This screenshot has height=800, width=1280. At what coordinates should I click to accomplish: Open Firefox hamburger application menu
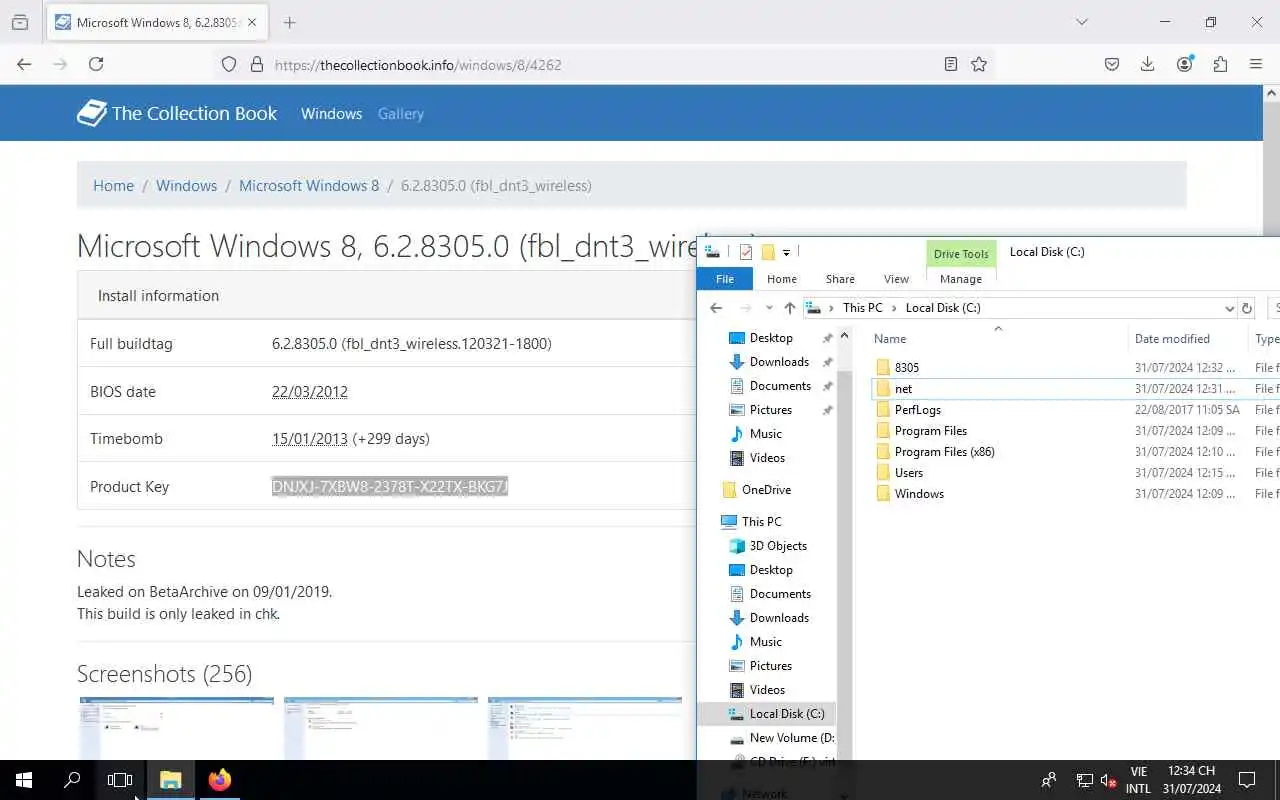(x=1256, y=64)
